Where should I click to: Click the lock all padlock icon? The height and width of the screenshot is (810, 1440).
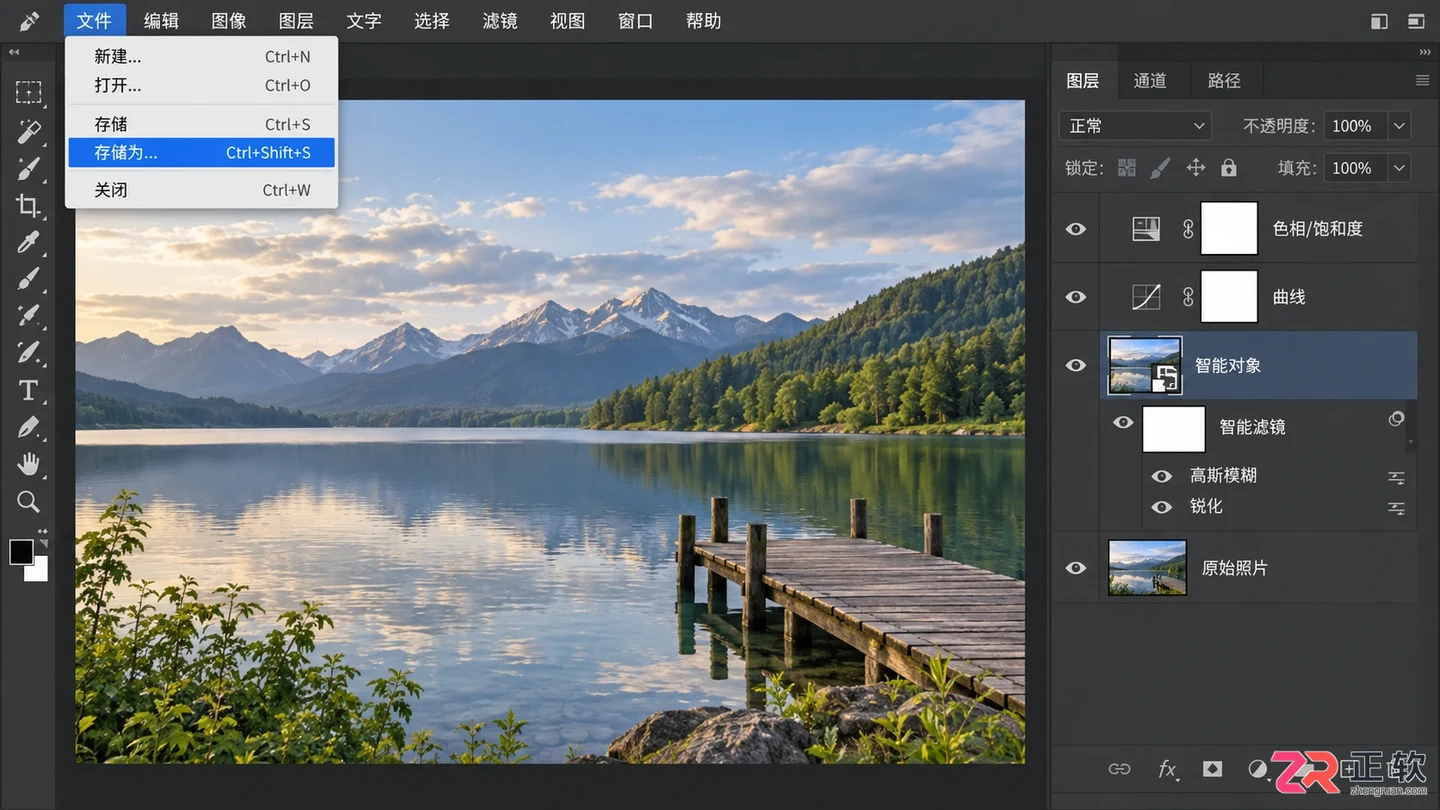click(1229, 168)
